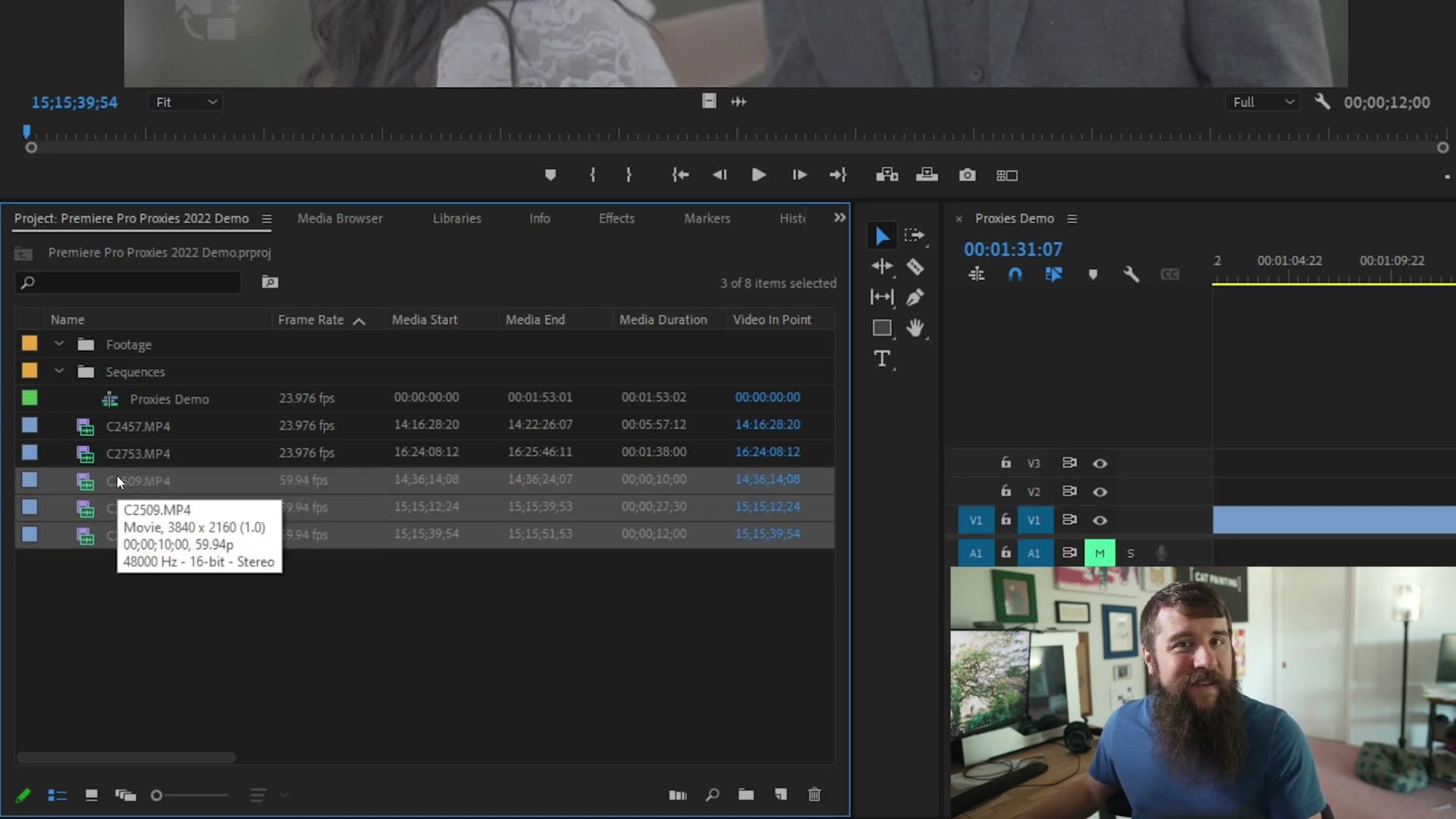Click Drag Audio Only waveform icon
The image size is (1456, 819).
point(739,102)
